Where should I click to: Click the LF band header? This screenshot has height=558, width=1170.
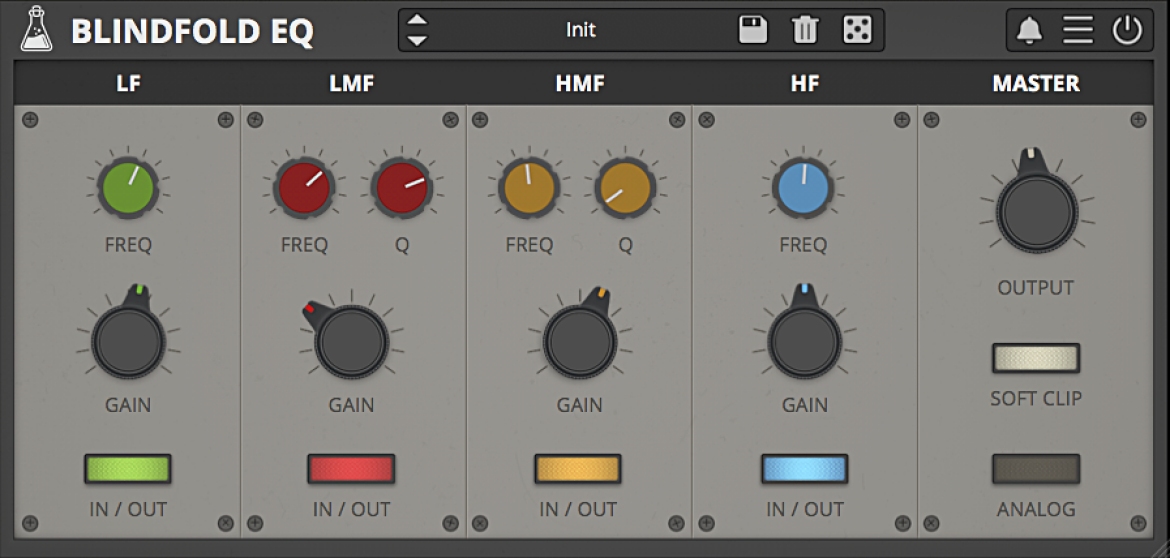128,84
